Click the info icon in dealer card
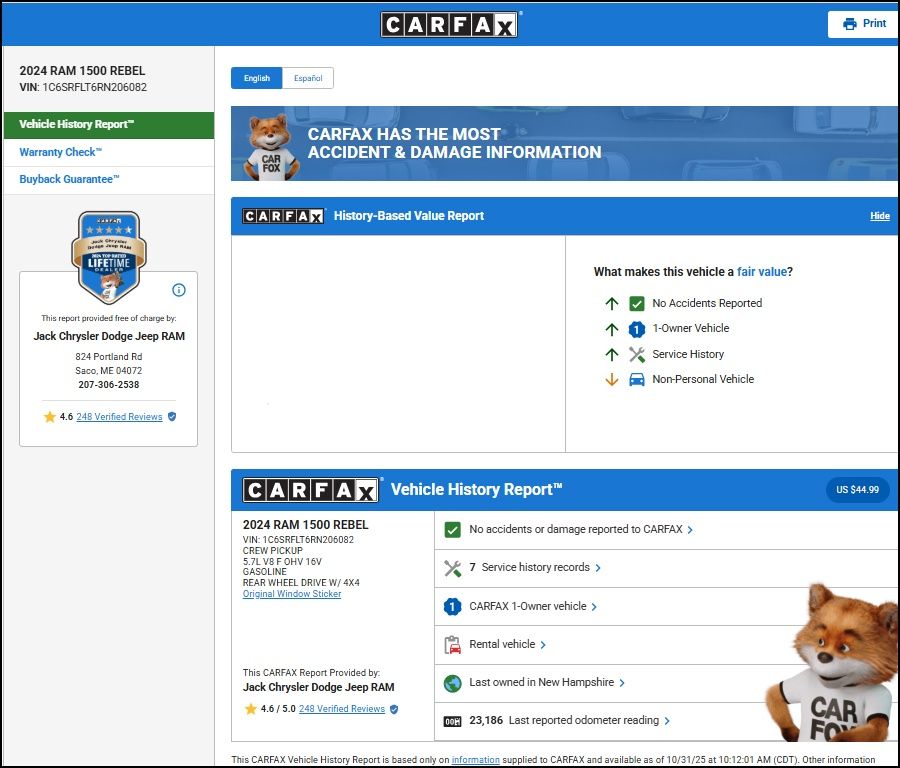Viewport: 900px width, 768px height. pos(179,290)
